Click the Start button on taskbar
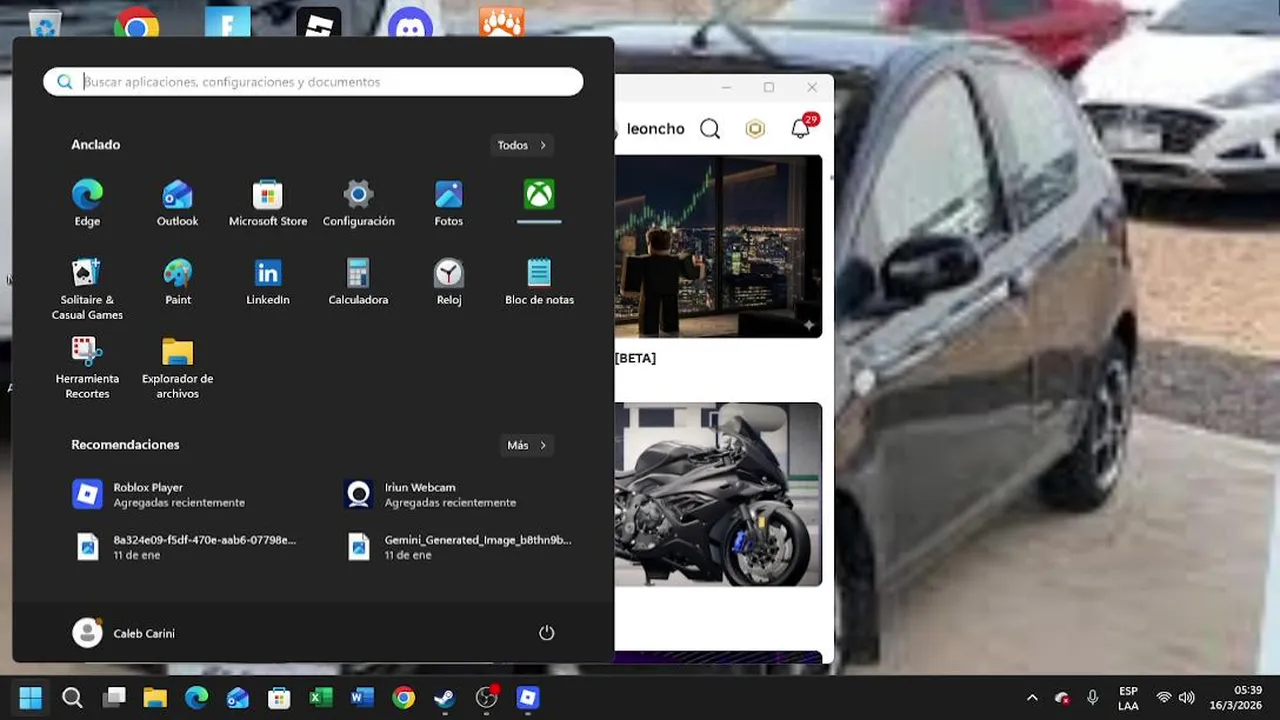 pyautogui.click(x=31, y=697)
